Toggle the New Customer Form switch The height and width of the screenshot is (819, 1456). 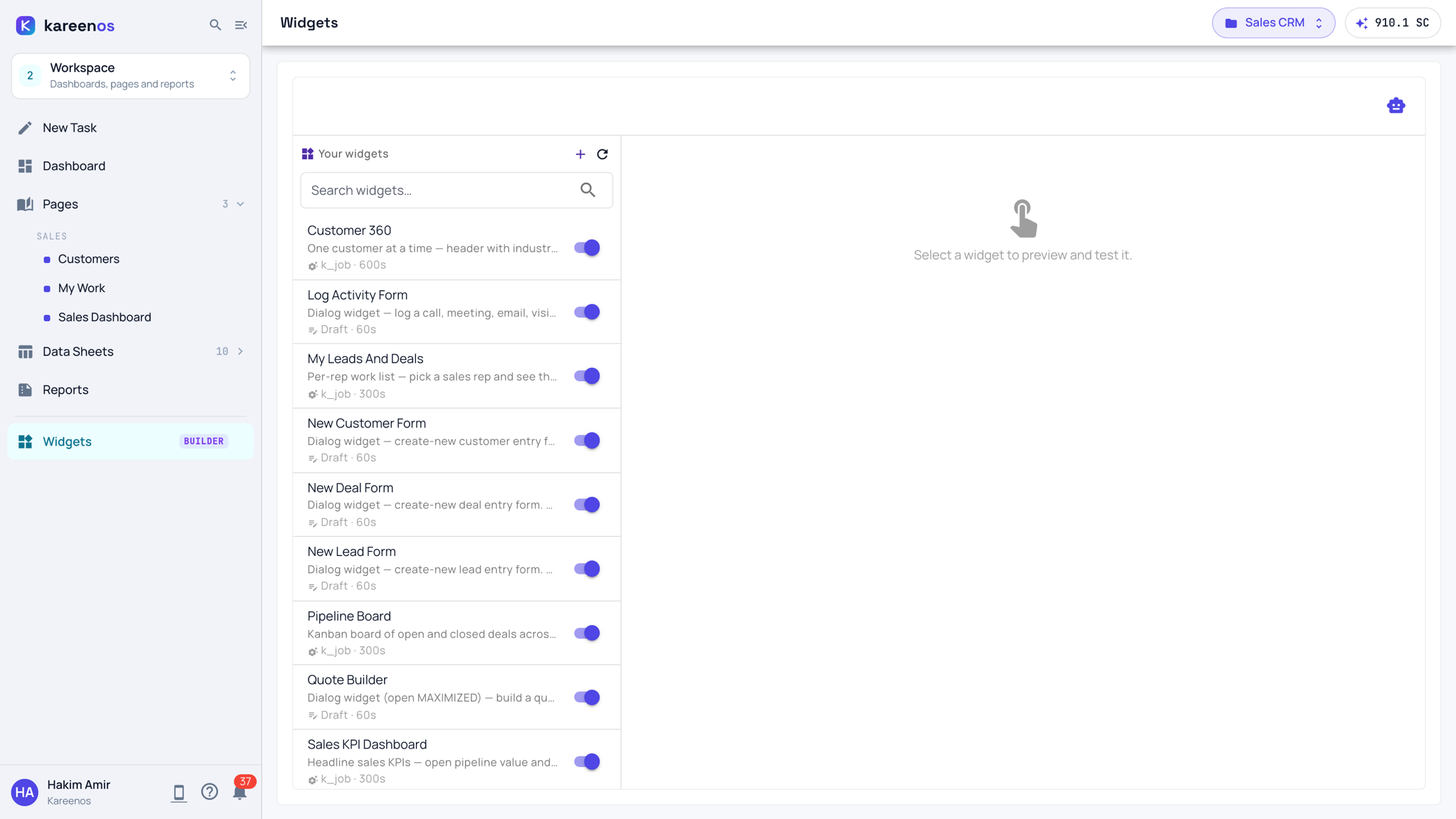(x=587, y=441)
